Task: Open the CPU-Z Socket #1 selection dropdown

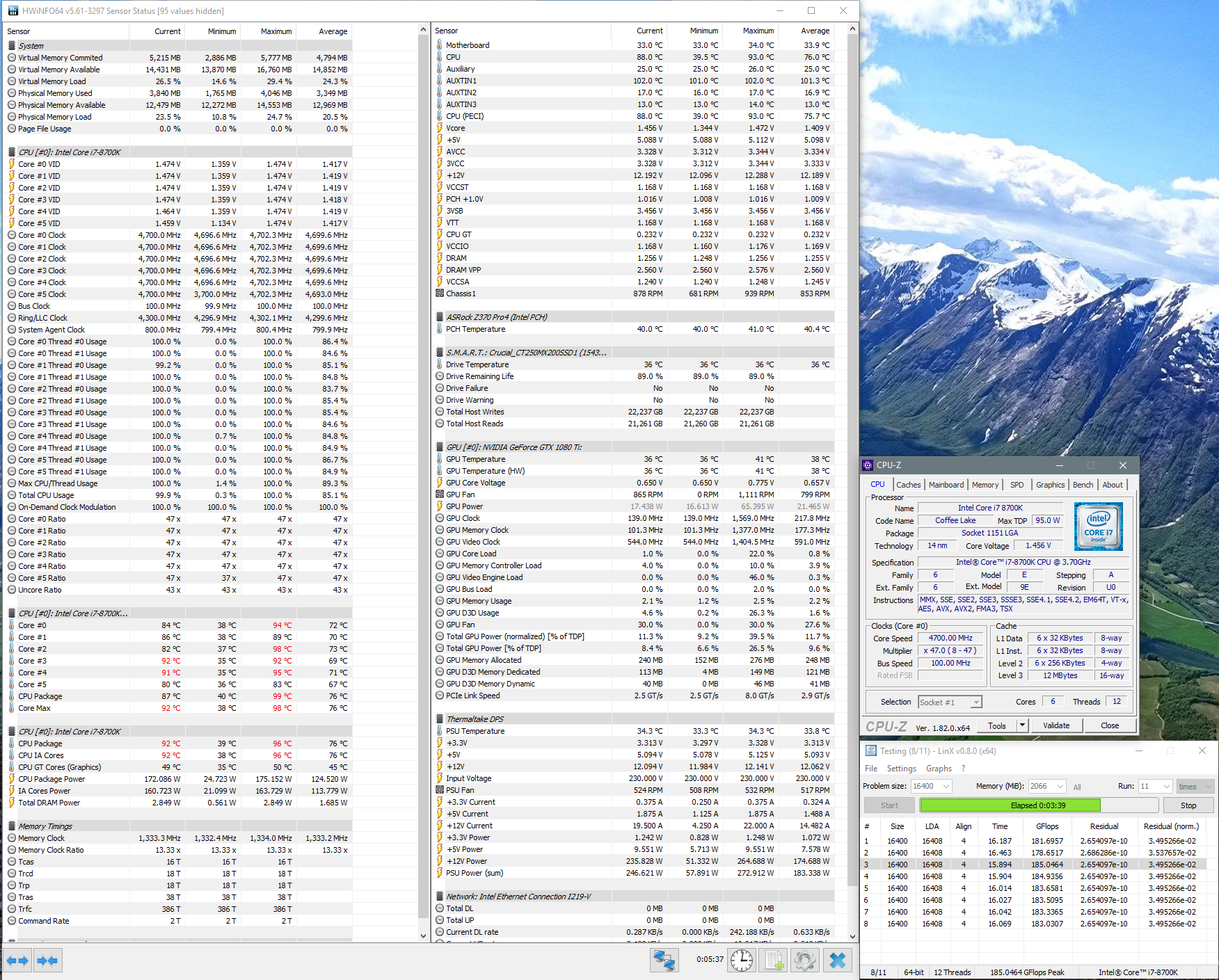Action: (977, 702)
